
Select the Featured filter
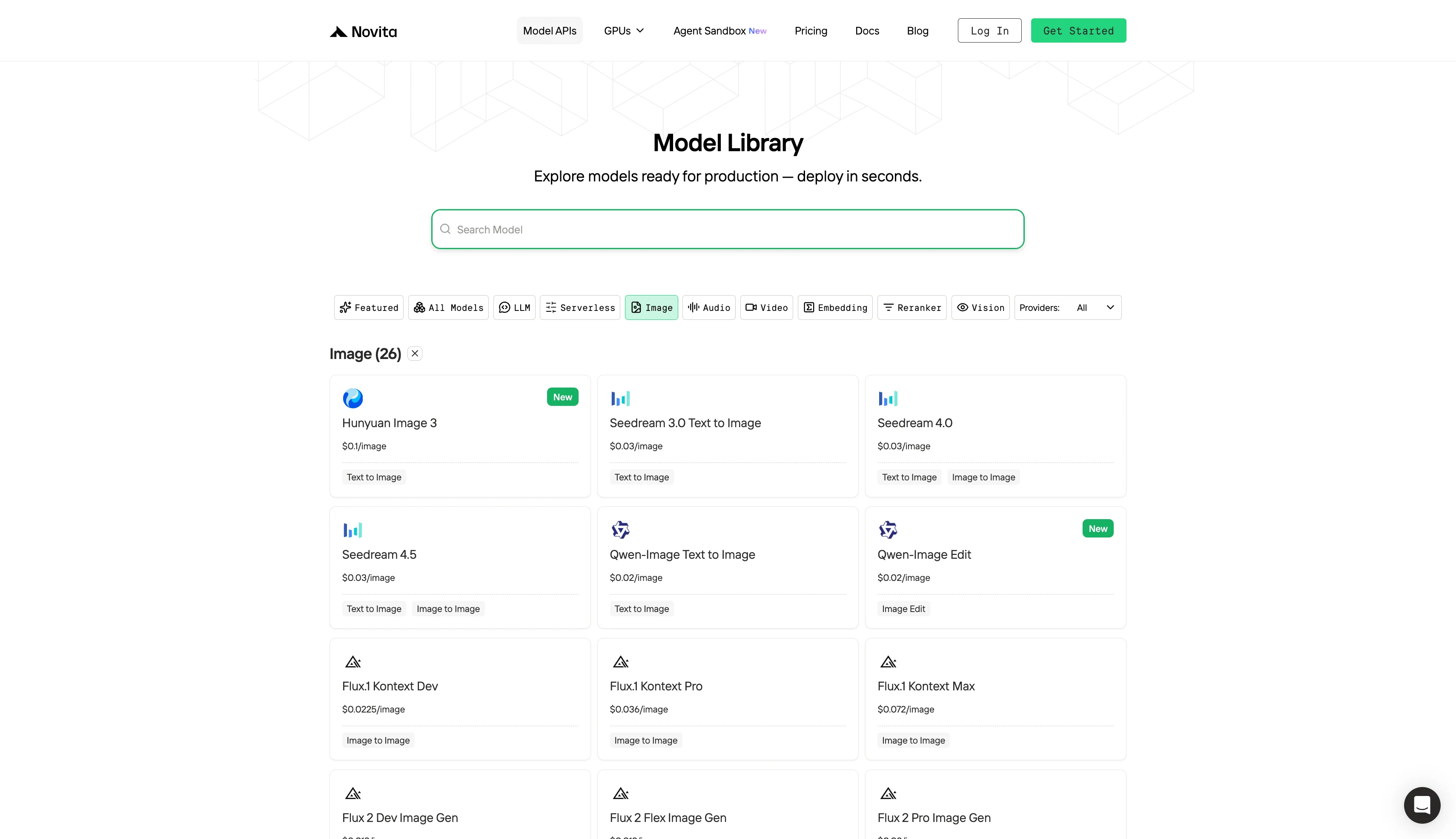369,308
